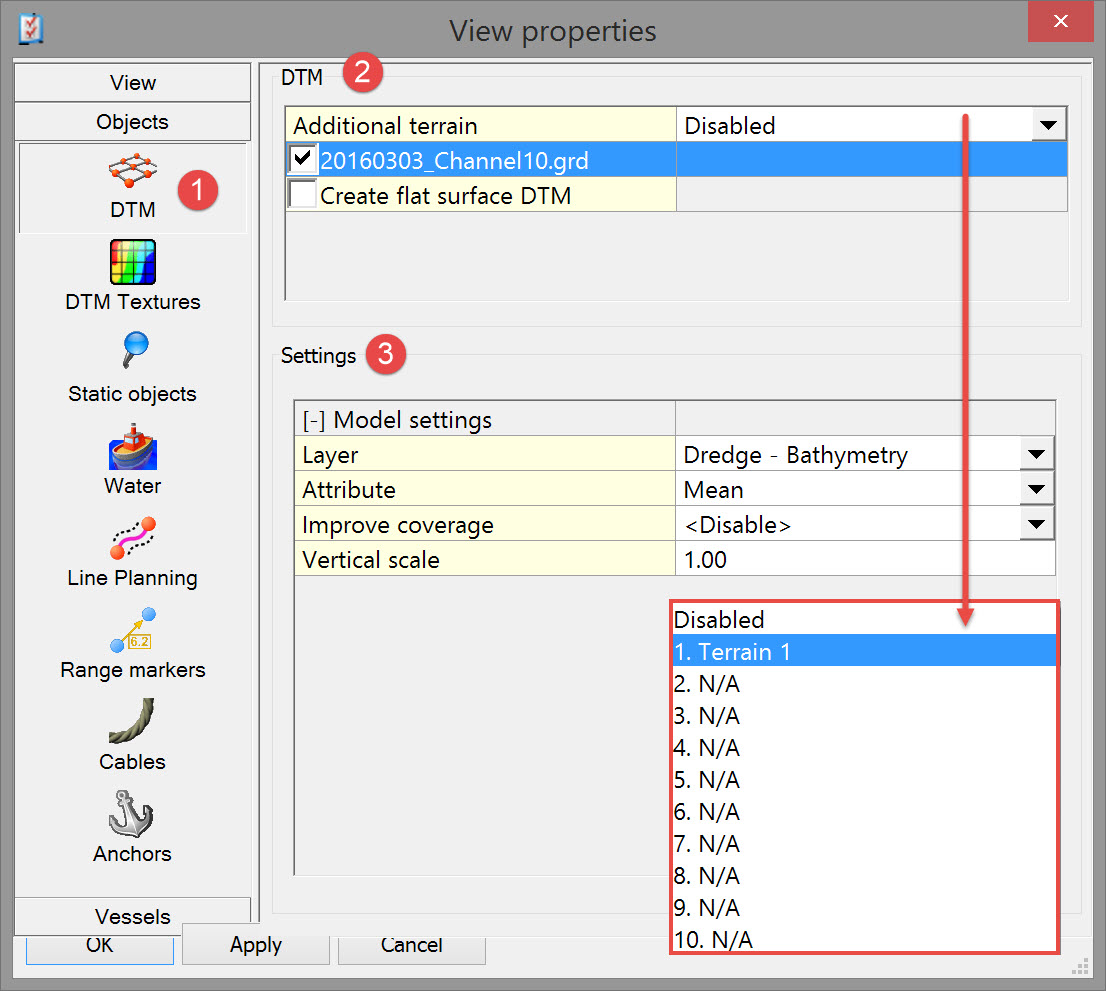Click the Apply button

[x=255, y=945]
